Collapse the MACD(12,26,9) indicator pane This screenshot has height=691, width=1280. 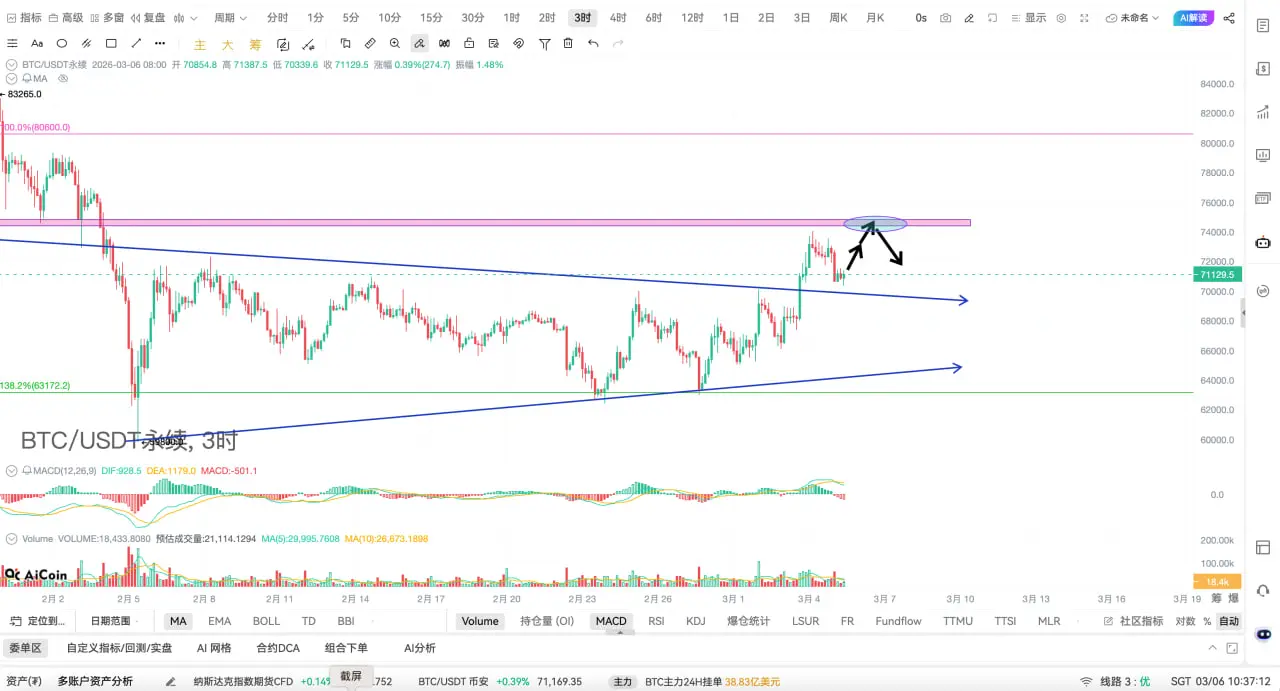click(x=12, y=470)
